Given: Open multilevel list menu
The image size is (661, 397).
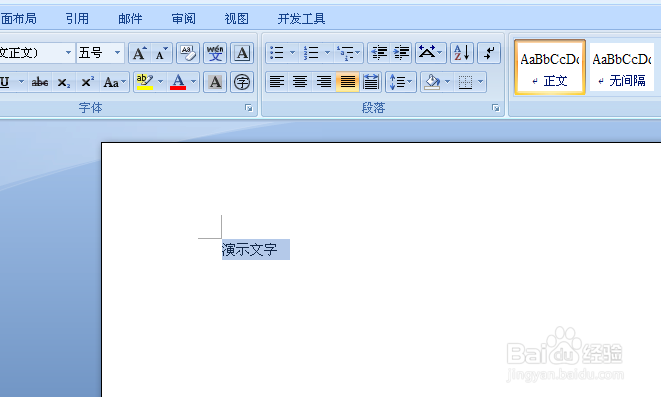Looking at the screenshot, I should pos(348,53).
